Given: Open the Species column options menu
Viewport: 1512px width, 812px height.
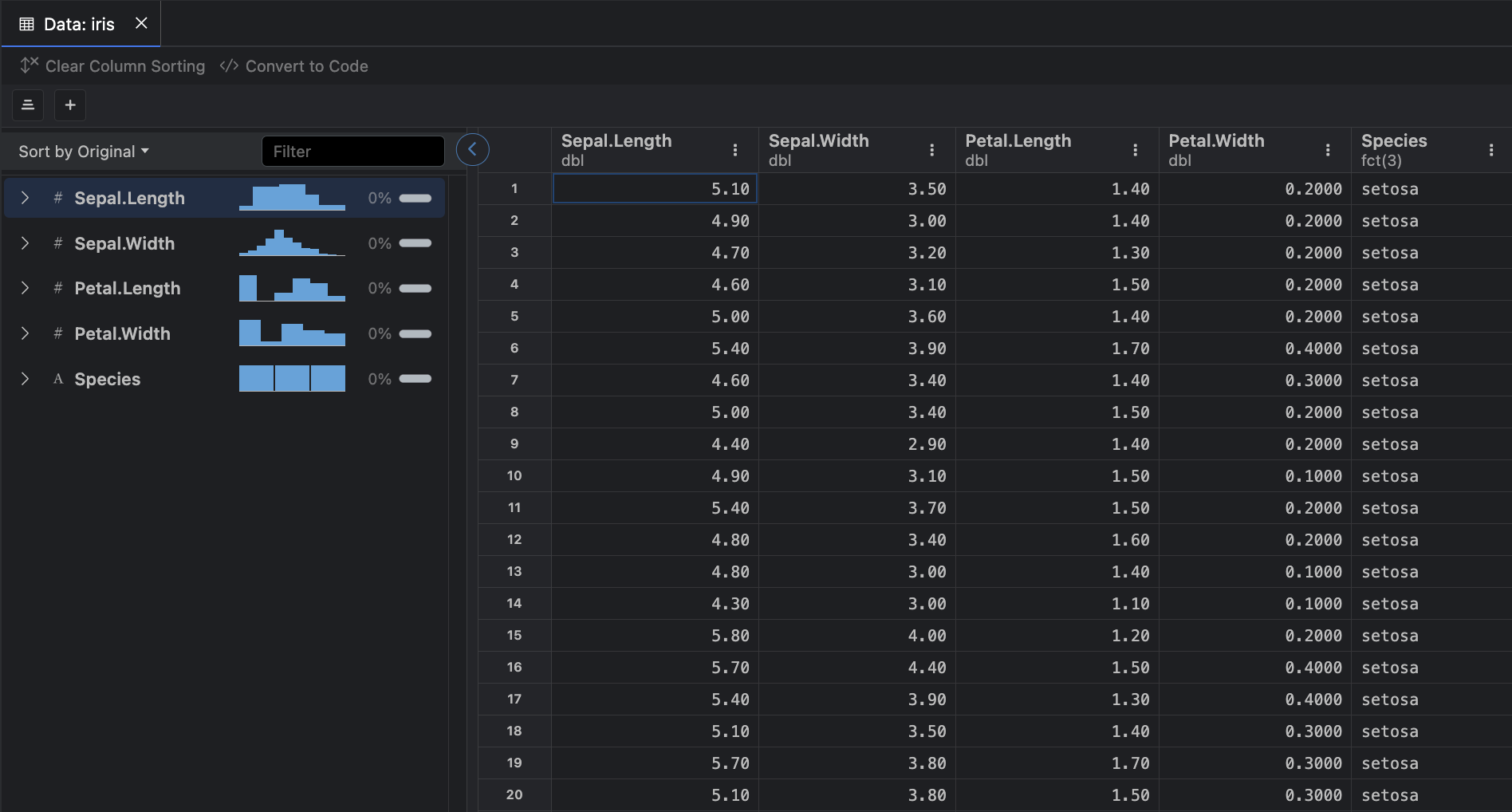Looking at the screenshot, I should (x=1490, y=150).
